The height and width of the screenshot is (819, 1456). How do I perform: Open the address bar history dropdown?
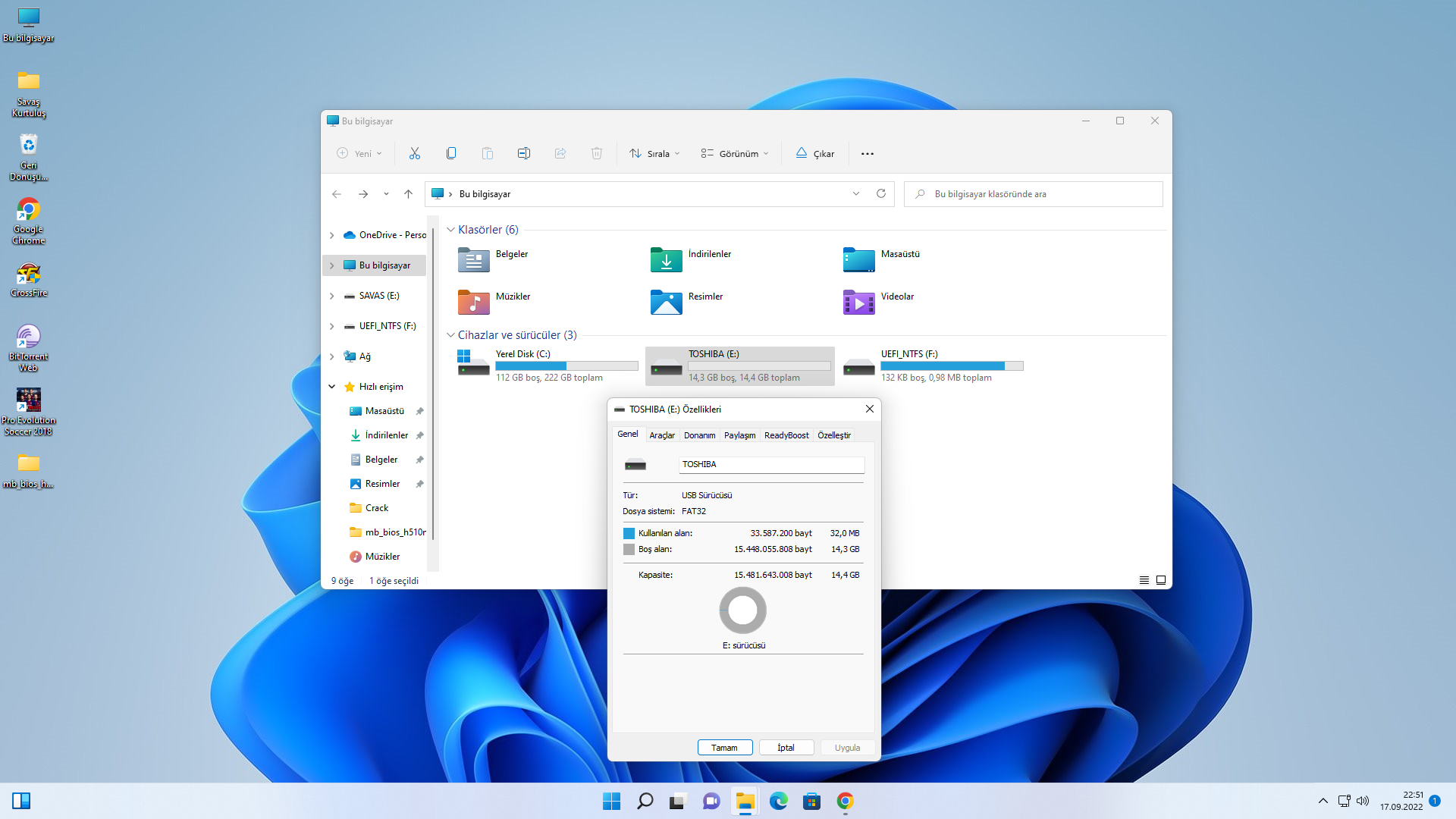856,194
